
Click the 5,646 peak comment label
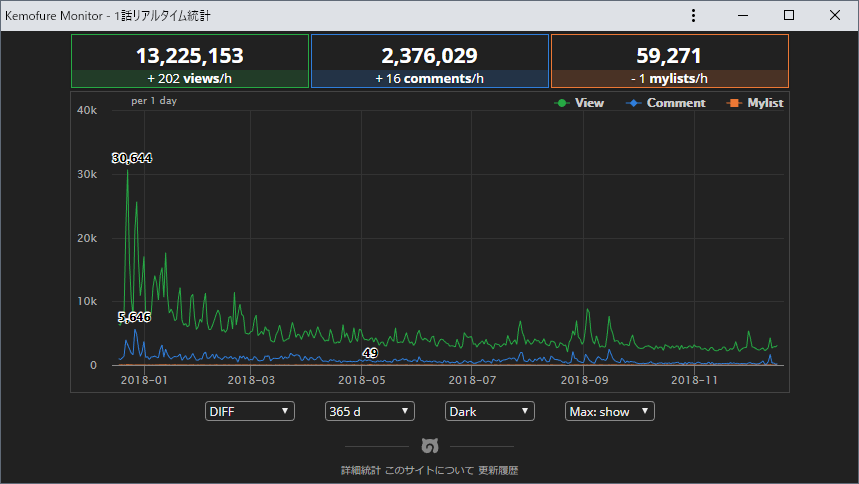(134, 317)
